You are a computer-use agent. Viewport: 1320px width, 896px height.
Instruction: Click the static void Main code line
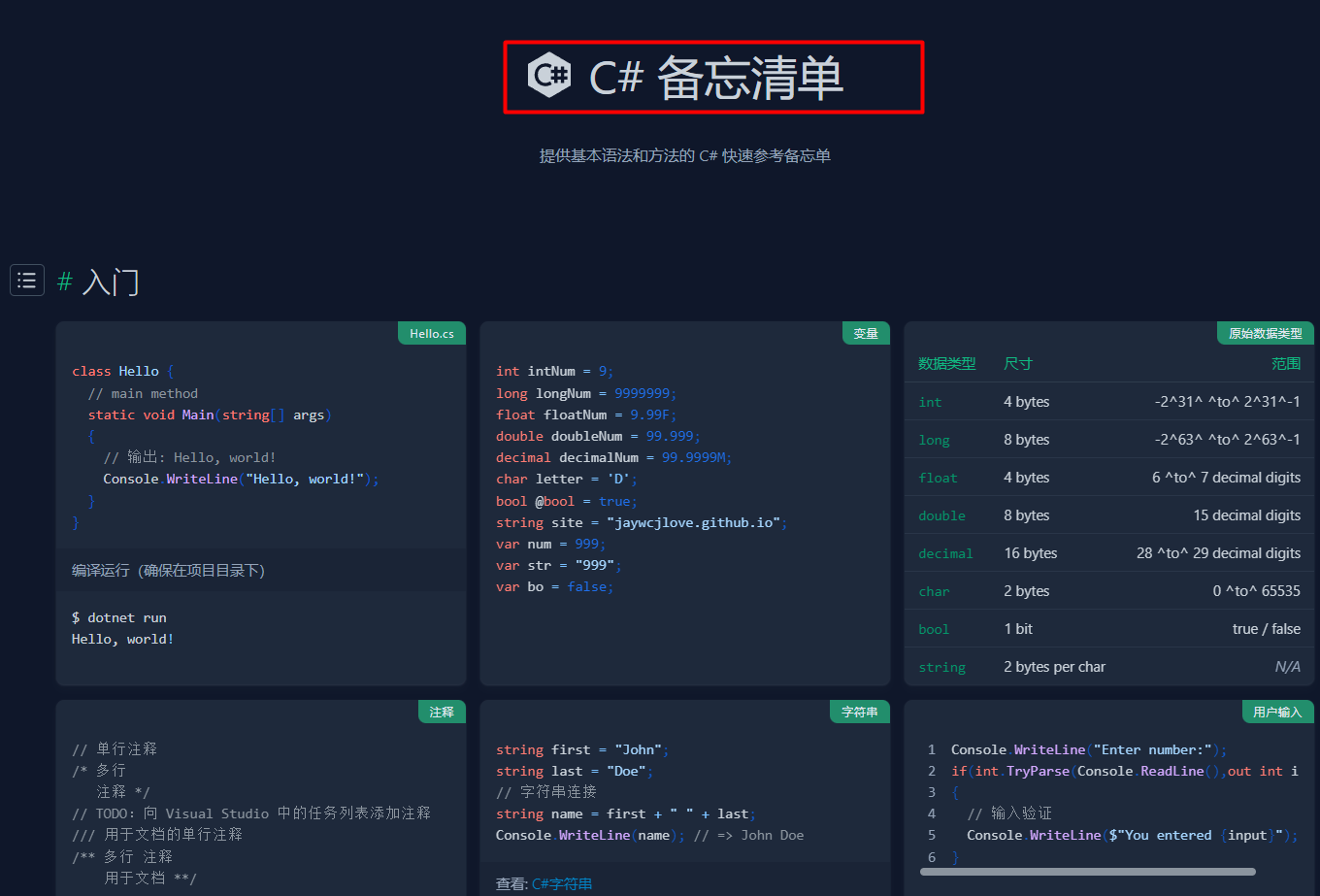[x=210, y=415]
